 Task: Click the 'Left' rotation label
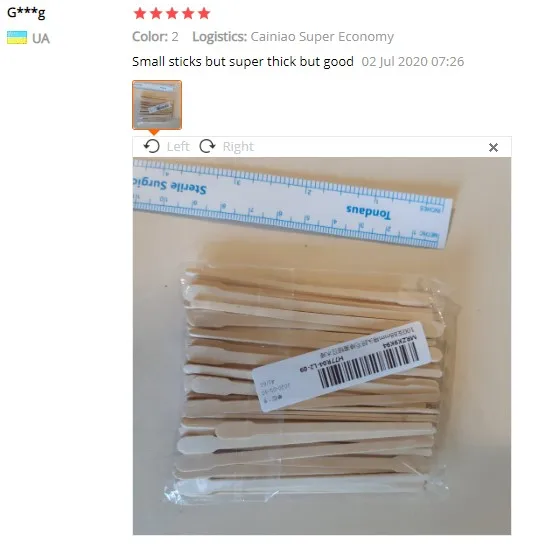point(178,146)
